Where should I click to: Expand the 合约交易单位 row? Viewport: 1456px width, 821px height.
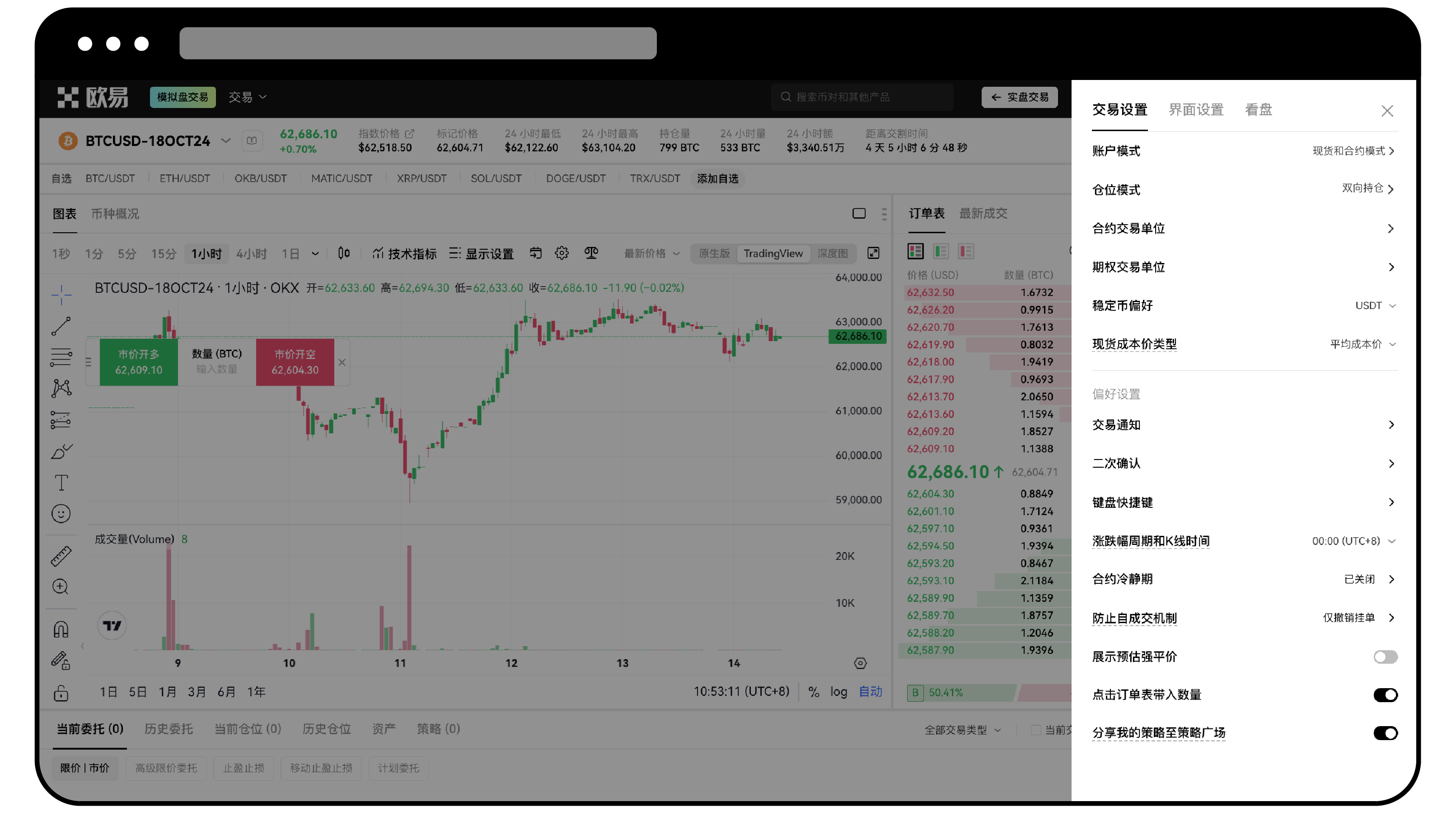click(1245, 229)
